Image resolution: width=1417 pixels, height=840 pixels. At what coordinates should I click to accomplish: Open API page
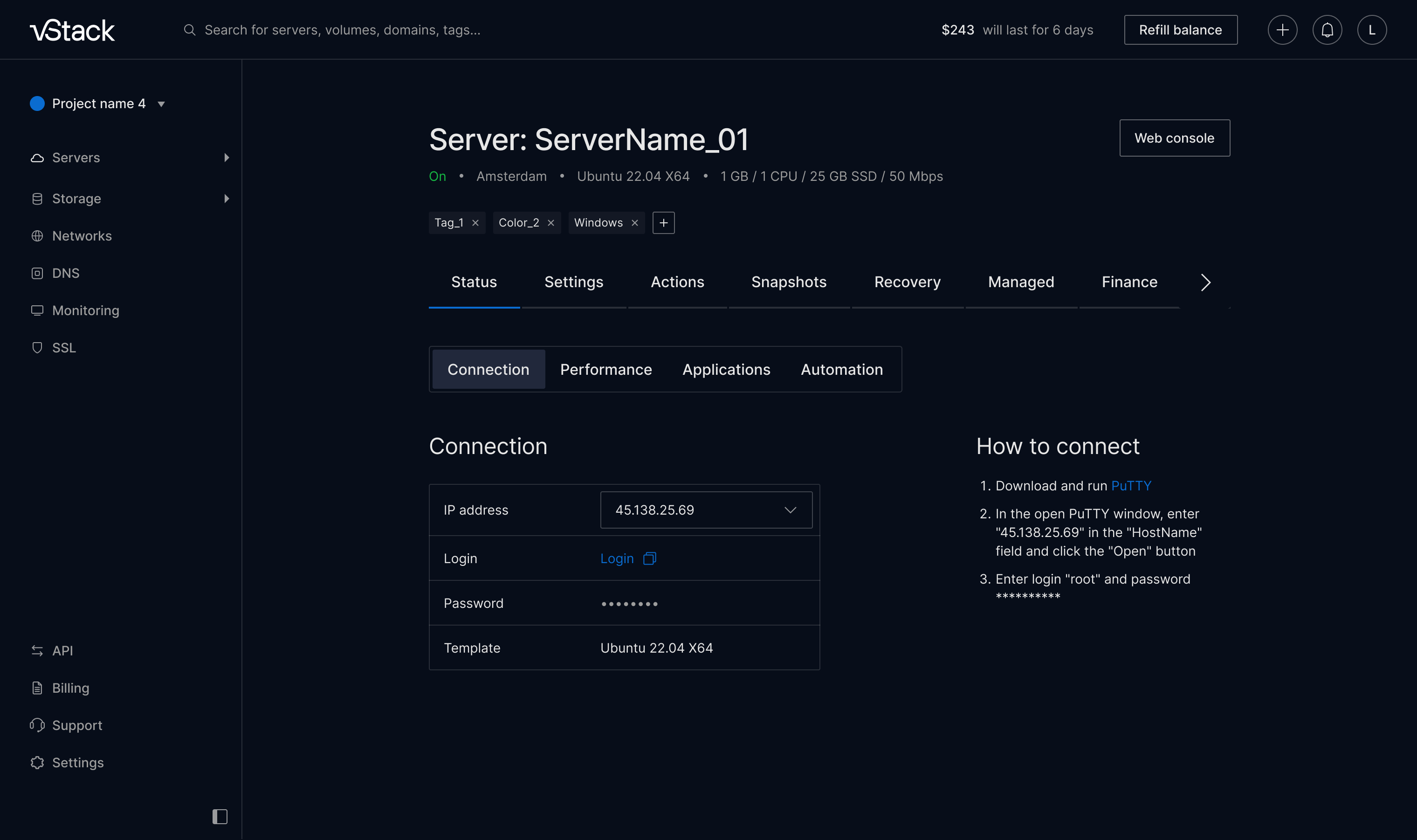(62, 651)
